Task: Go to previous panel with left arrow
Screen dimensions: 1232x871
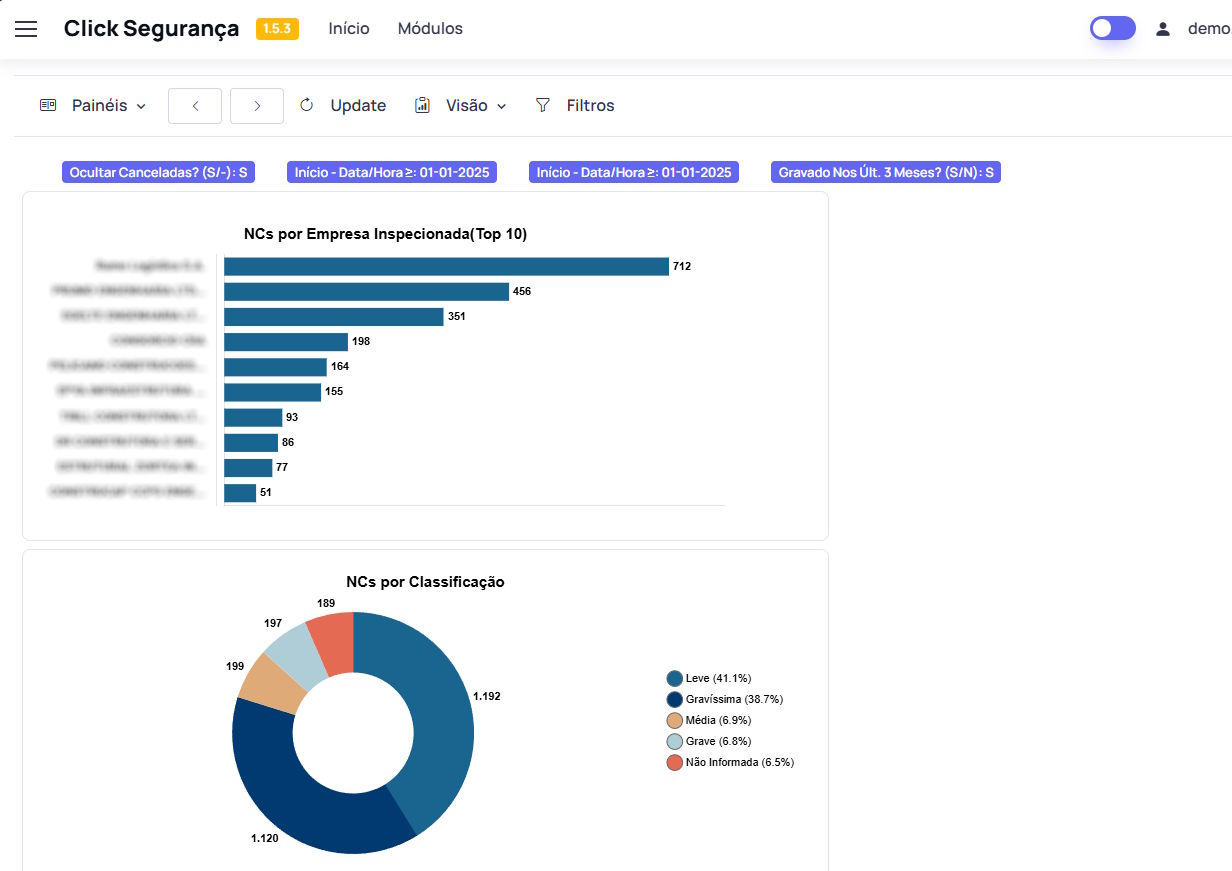Action: (195, 106)
